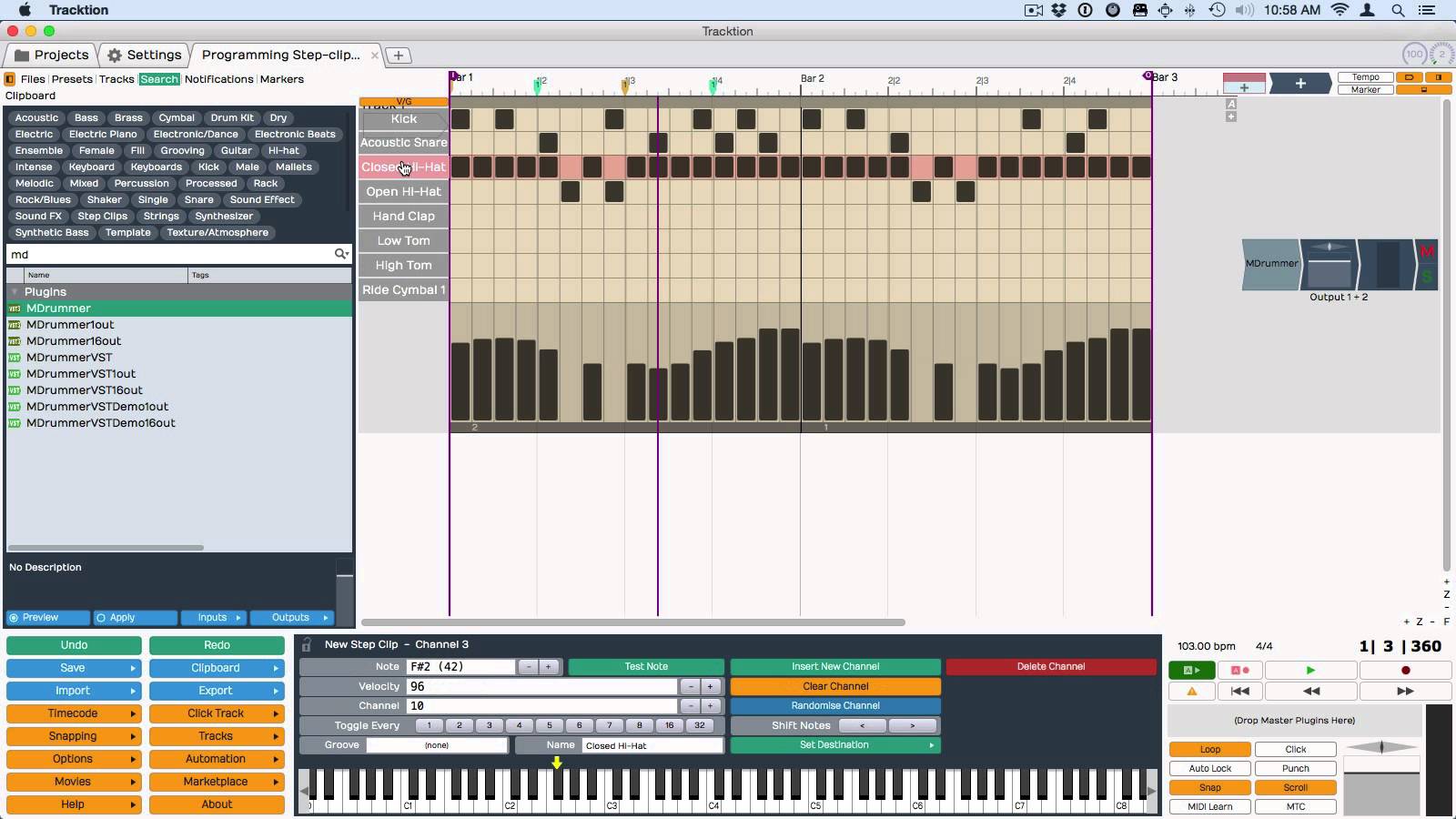Click the lock icon in the step clip panel

click(307, 644)
